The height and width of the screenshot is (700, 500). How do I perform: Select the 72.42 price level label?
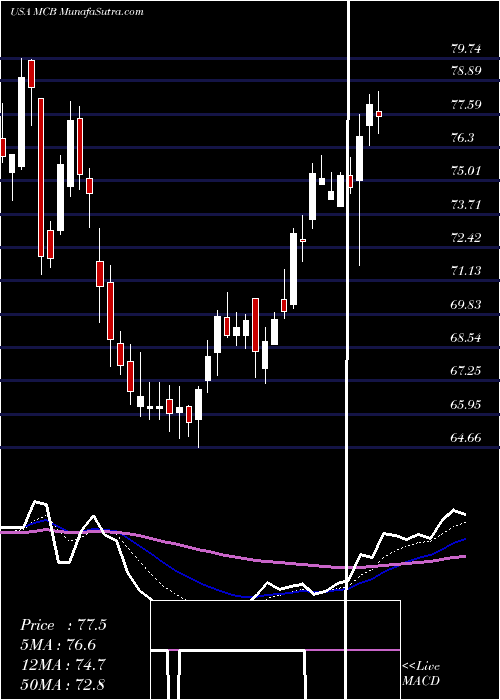tap(466, 238)
